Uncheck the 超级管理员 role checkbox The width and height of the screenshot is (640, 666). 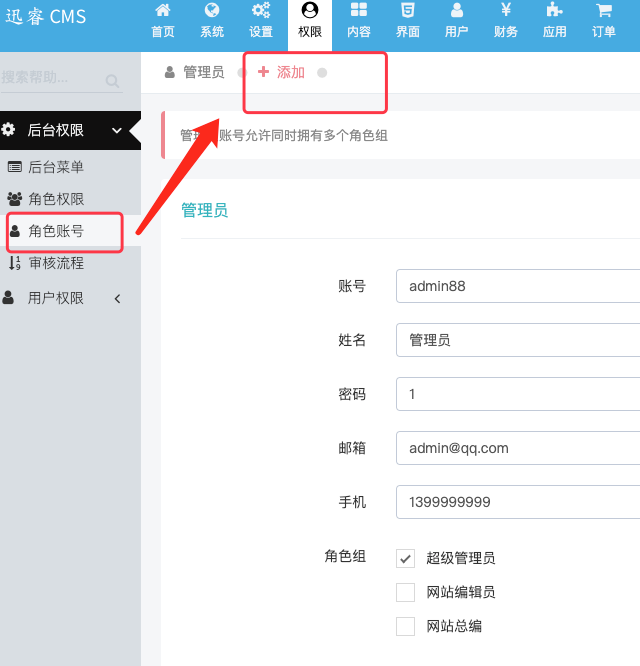tap(405, 558)
